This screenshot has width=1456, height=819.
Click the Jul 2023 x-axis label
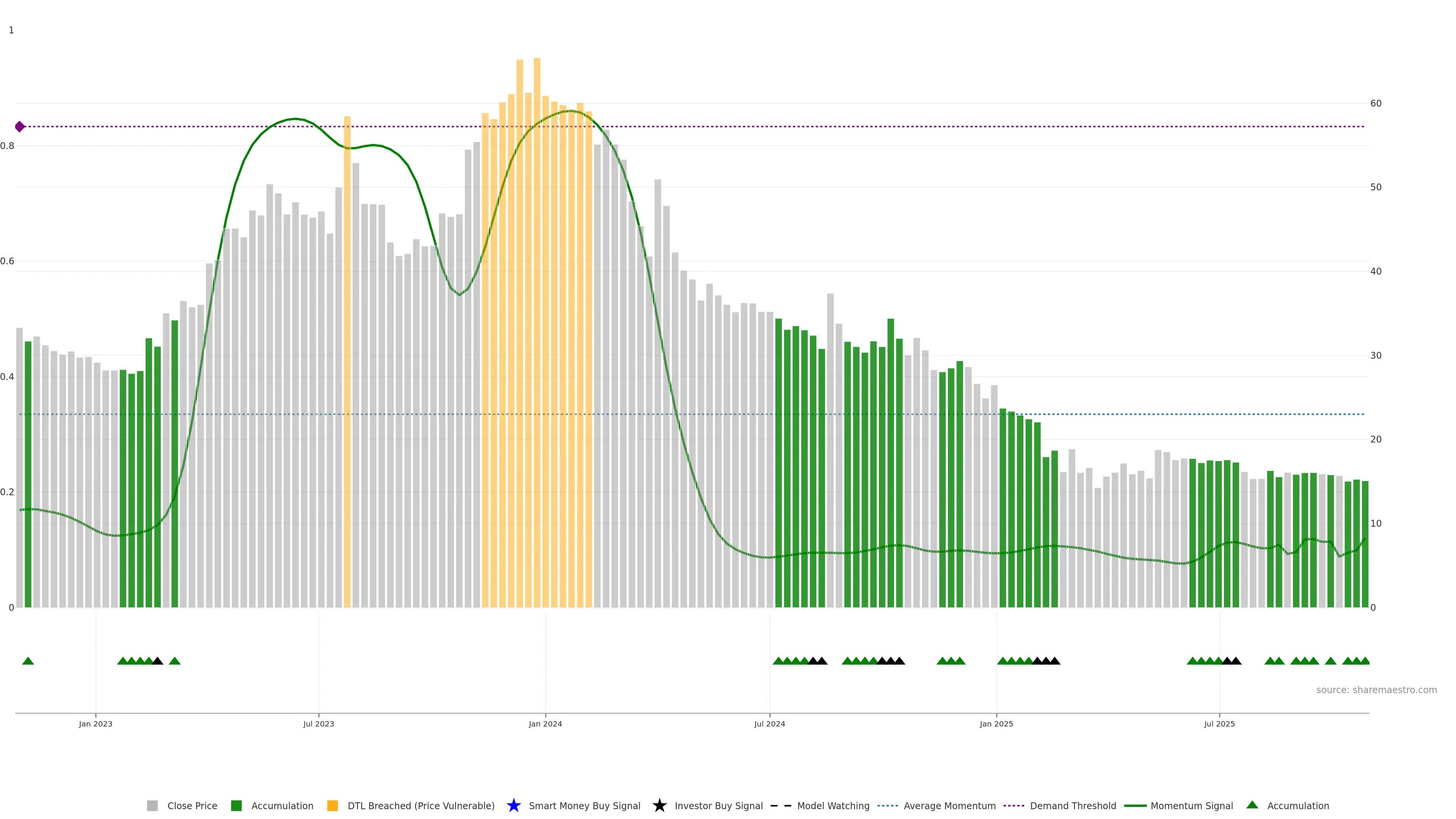(x=318, y=723)
